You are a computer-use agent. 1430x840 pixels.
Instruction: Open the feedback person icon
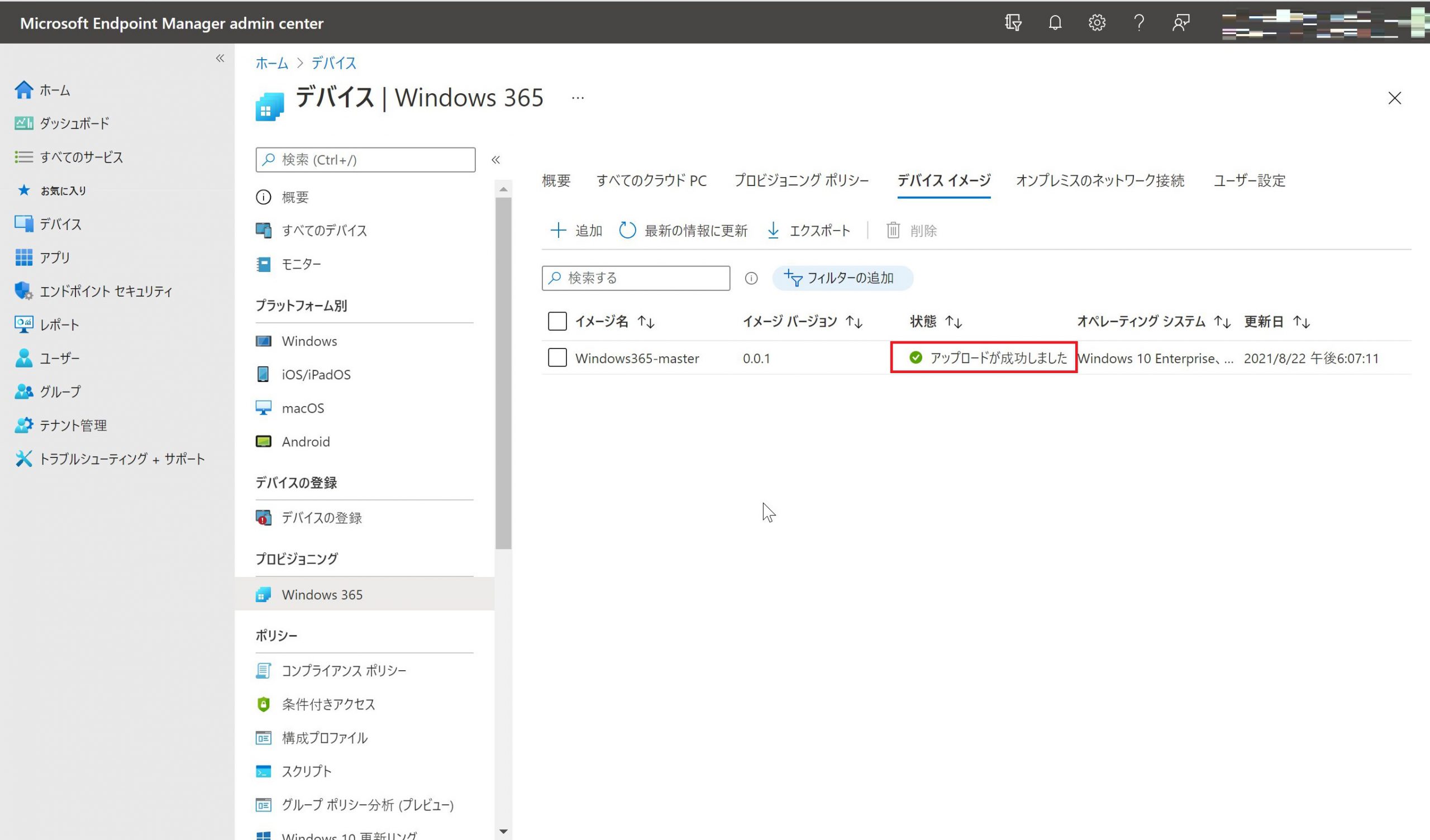point(1180,23)
